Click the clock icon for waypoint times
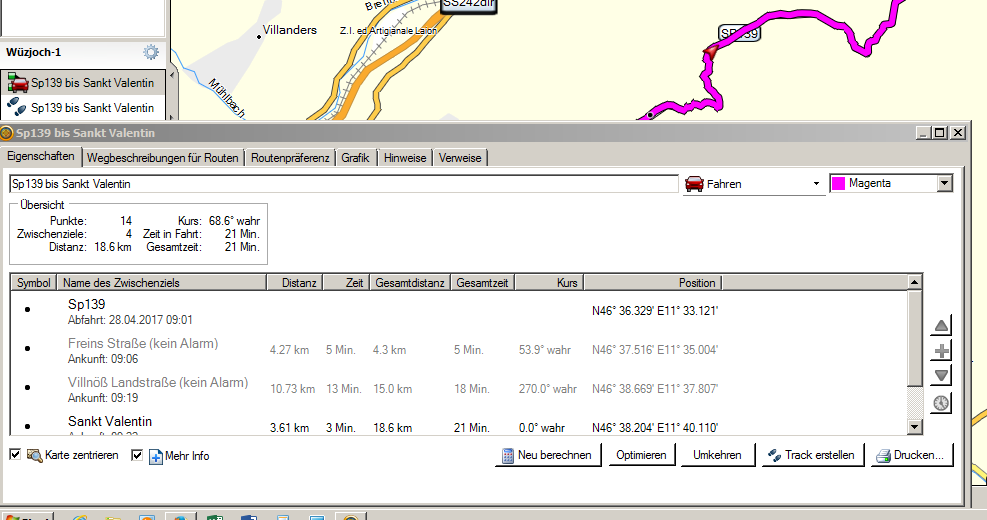Viewport: 987px width, 520px height. pyautogui.click(x=941, y=403)
